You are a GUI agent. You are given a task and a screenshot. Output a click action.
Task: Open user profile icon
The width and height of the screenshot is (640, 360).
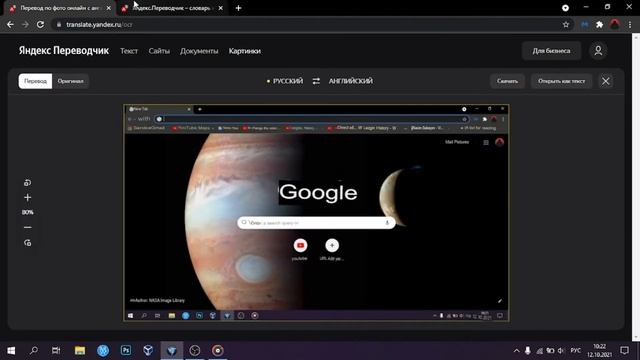(x=598, y=51)
